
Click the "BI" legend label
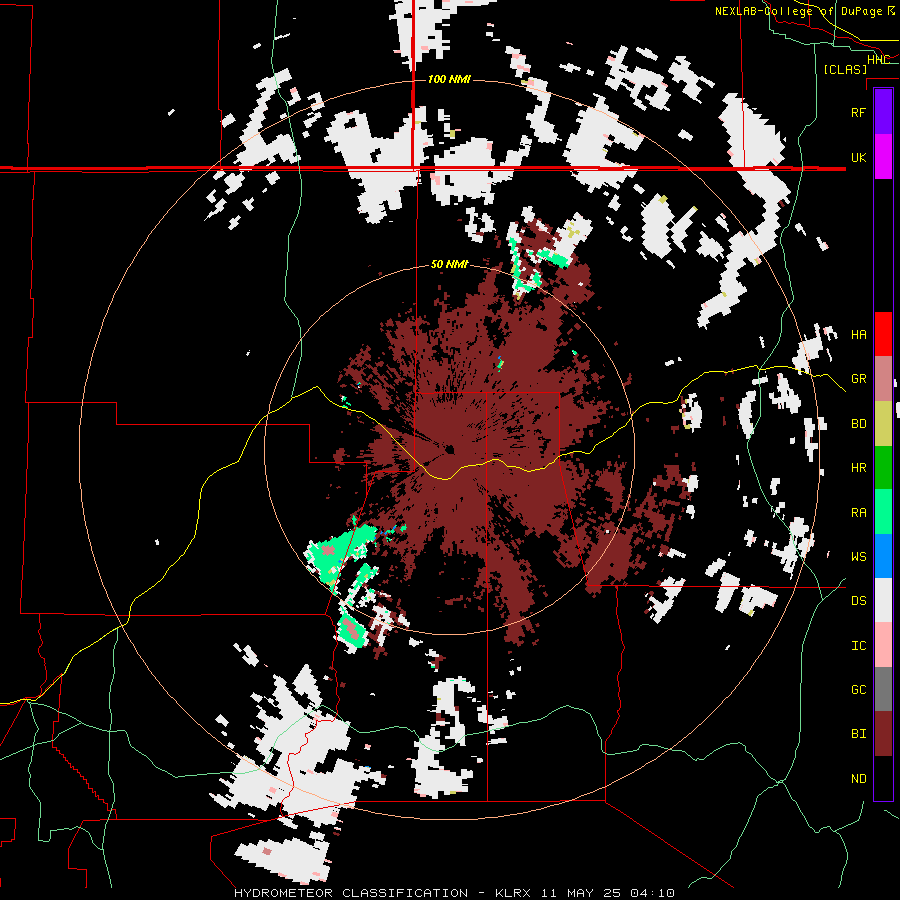(x=858, y=734)
